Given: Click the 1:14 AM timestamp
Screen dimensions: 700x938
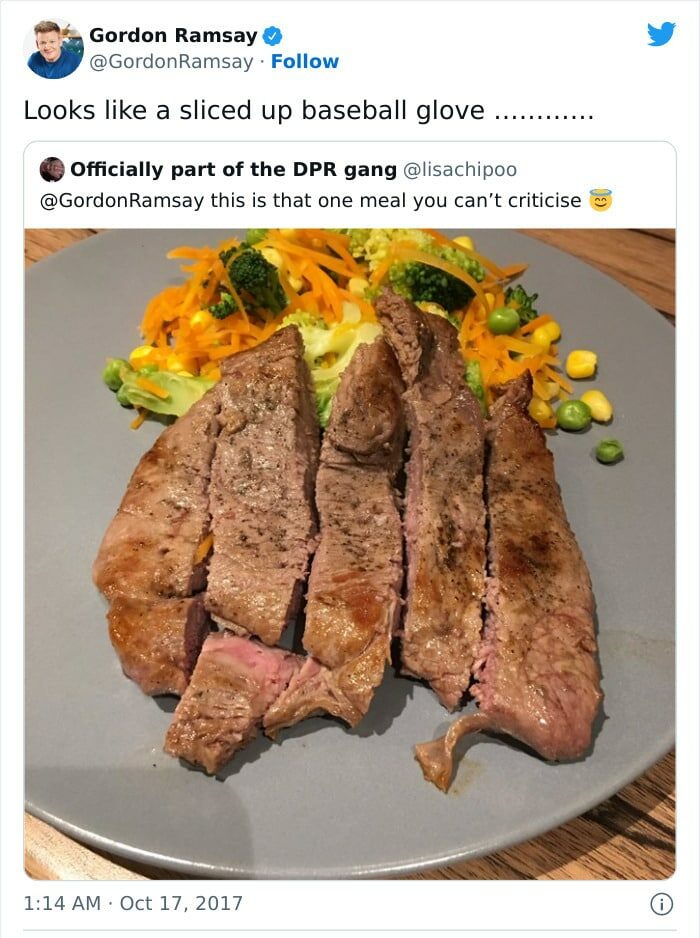Looking at the screenshot, I should click(62, 904).
